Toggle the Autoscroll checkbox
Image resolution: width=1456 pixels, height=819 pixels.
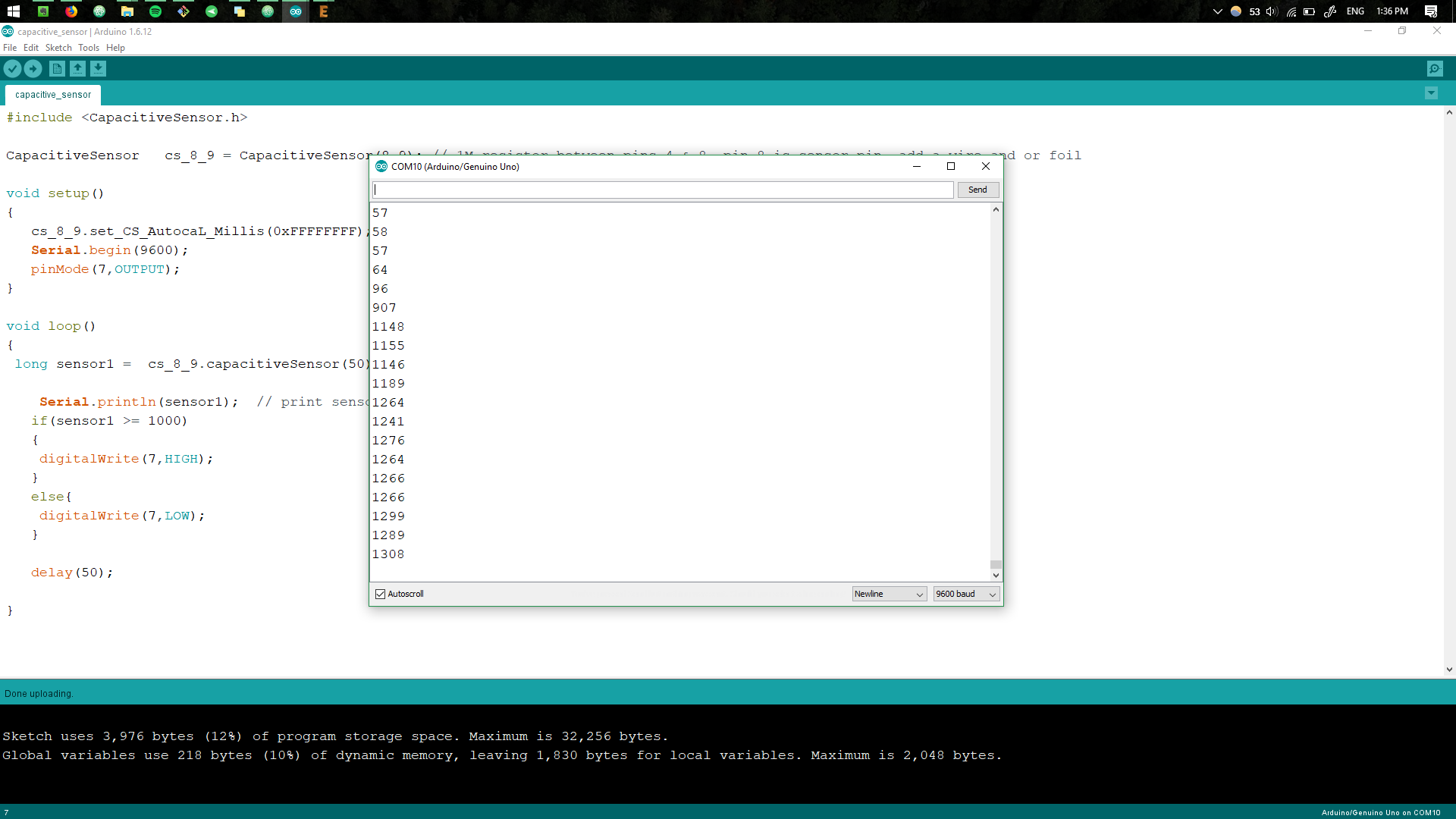pyautogui.click(x=381, y=595)
